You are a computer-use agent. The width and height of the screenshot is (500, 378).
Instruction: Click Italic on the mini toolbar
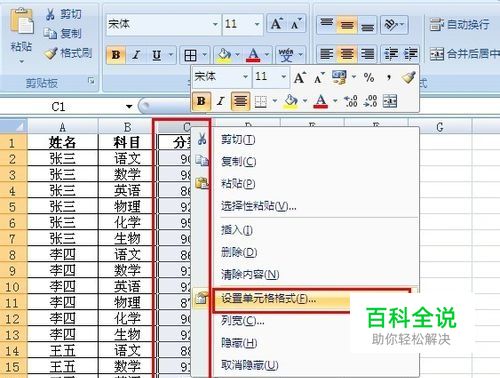click(x=220, y=101)
